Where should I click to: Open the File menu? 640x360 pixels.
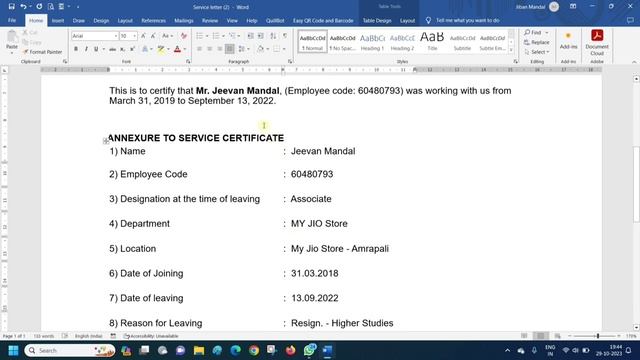[12, 20]
